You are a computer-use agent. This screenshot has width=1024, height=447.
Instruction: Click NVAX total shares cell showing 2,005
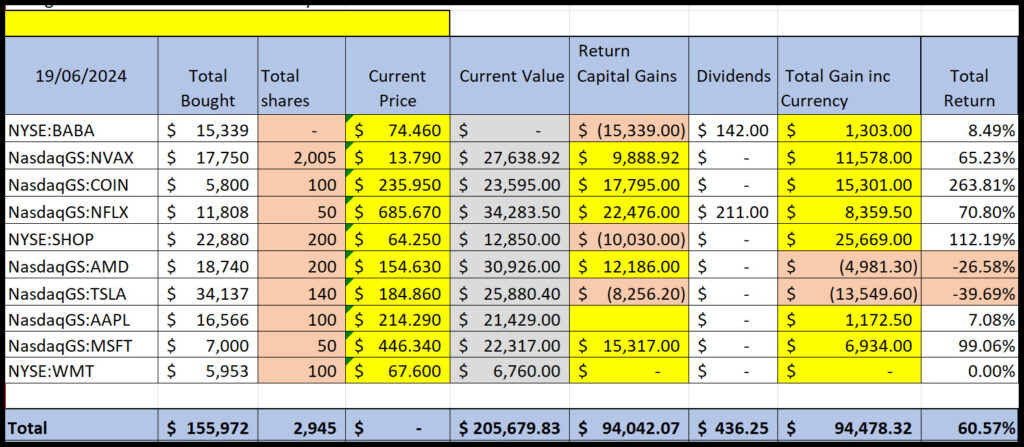pyautogui.click(x=301, y=156)
